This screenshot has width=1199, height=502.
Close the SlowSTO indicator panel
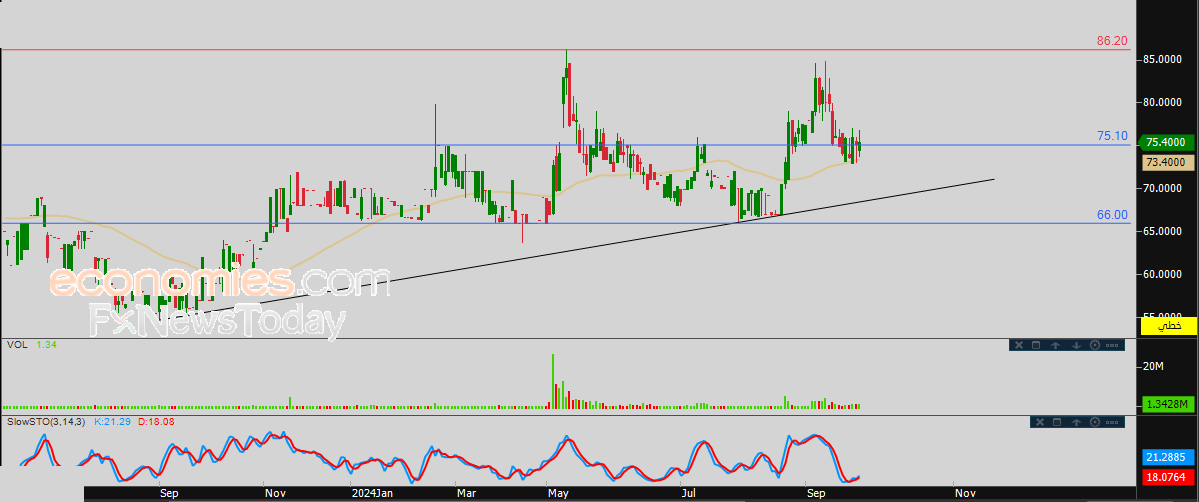pos(1040,422)
